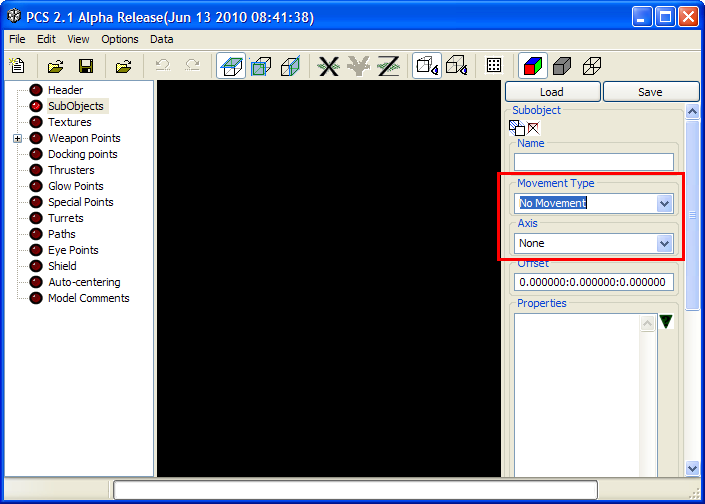The width and height of the screenshot is (705, 504).
Task: Select SubObjects in the tree
Action: click(x=76, y=106)
